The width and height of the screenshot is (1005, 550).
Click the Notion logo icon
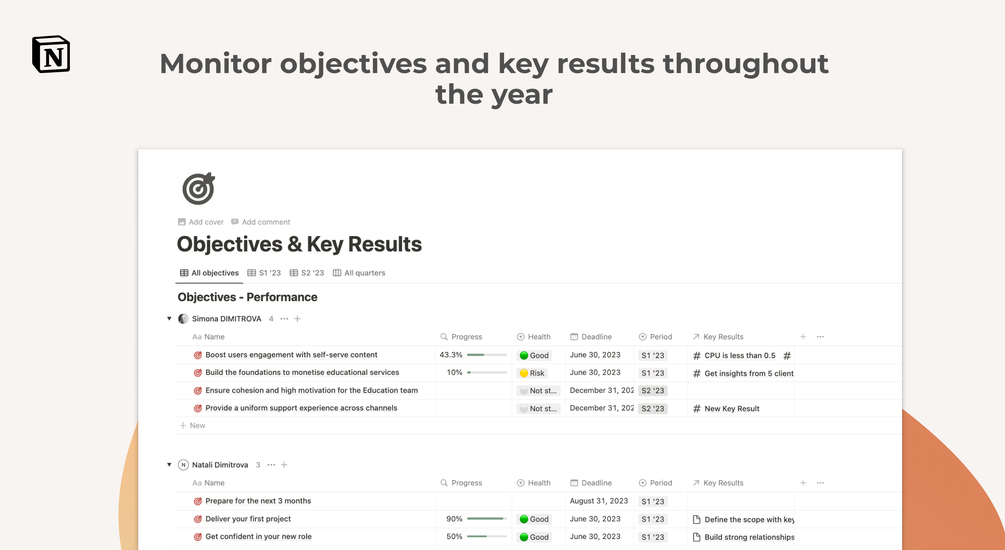[51, 54]
